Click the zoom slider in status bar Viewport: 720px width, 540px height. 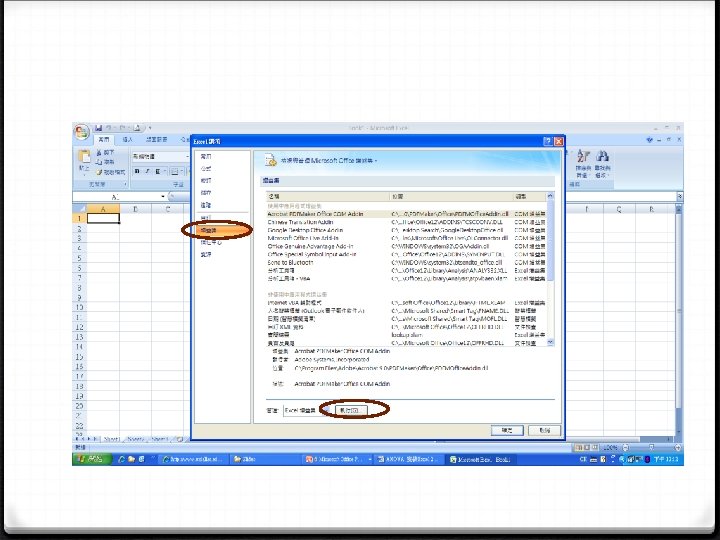pos(651,447)
